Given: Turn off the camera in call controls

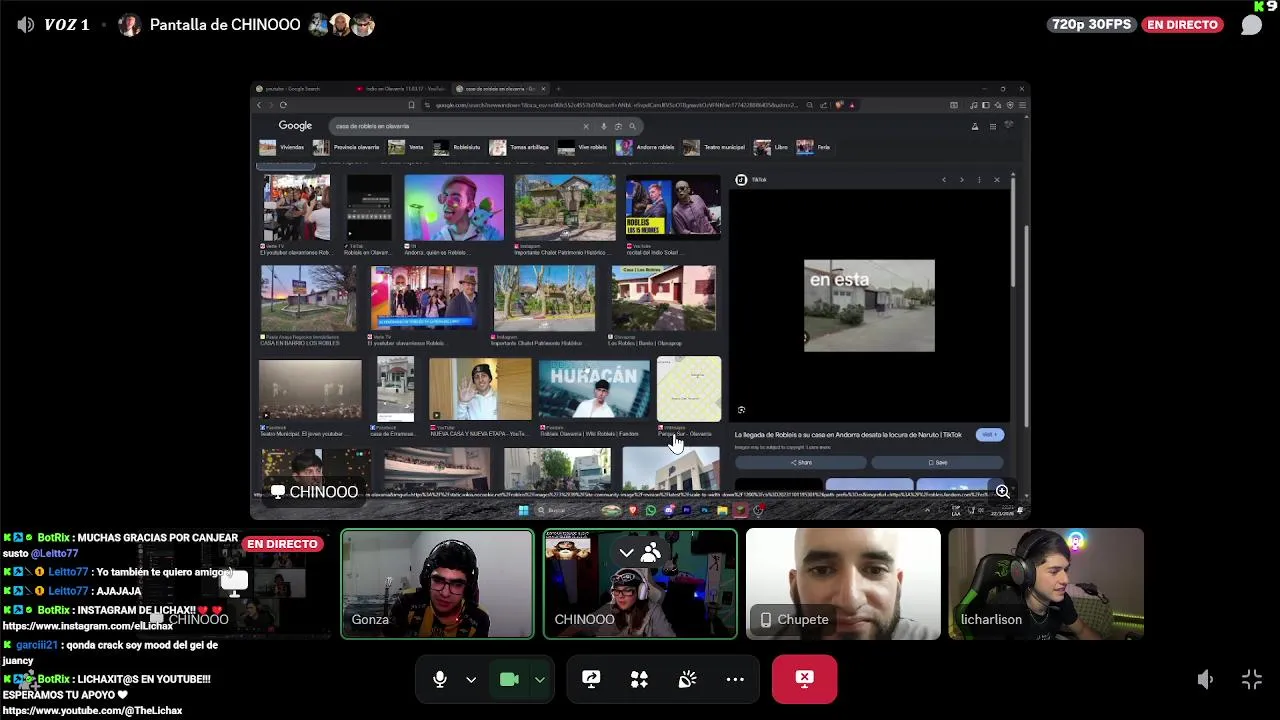Looking at the screenshot, I should (509, 680).
